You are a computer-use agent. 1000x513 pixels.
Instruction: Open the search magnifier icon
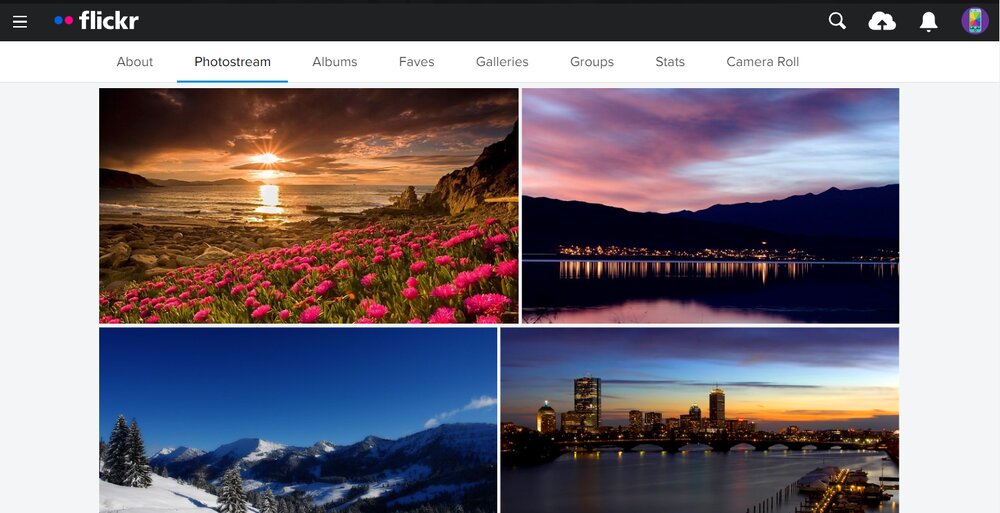click(837, 21)
